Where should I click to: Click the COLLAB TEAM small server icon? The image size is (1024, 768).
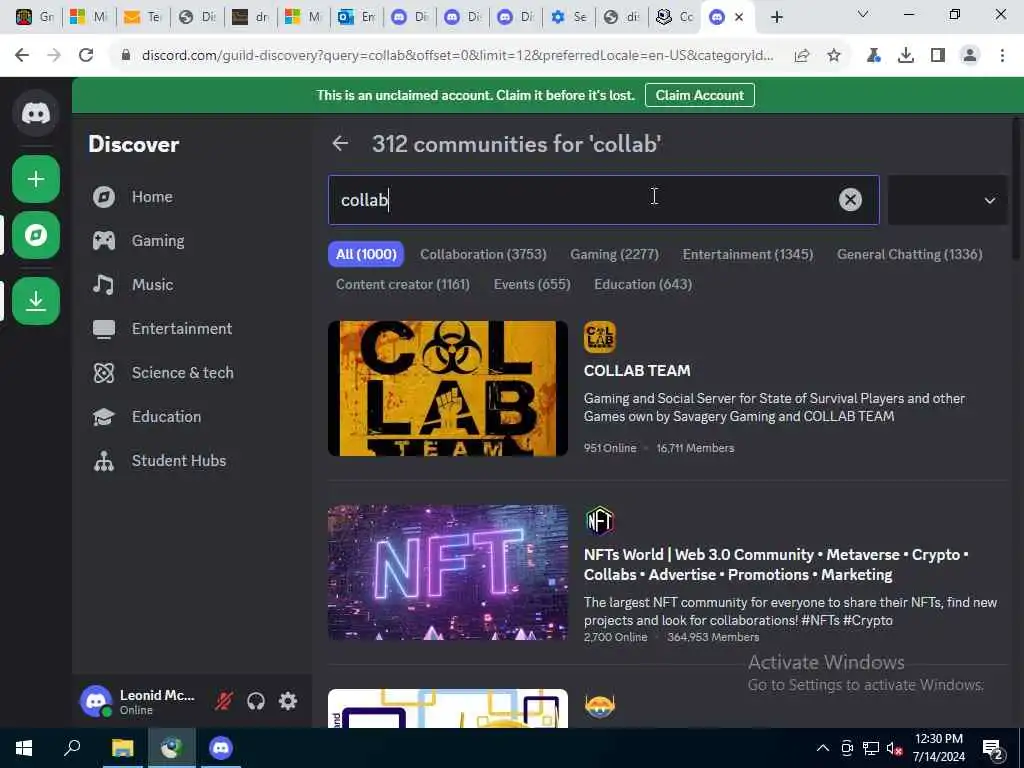600,337
